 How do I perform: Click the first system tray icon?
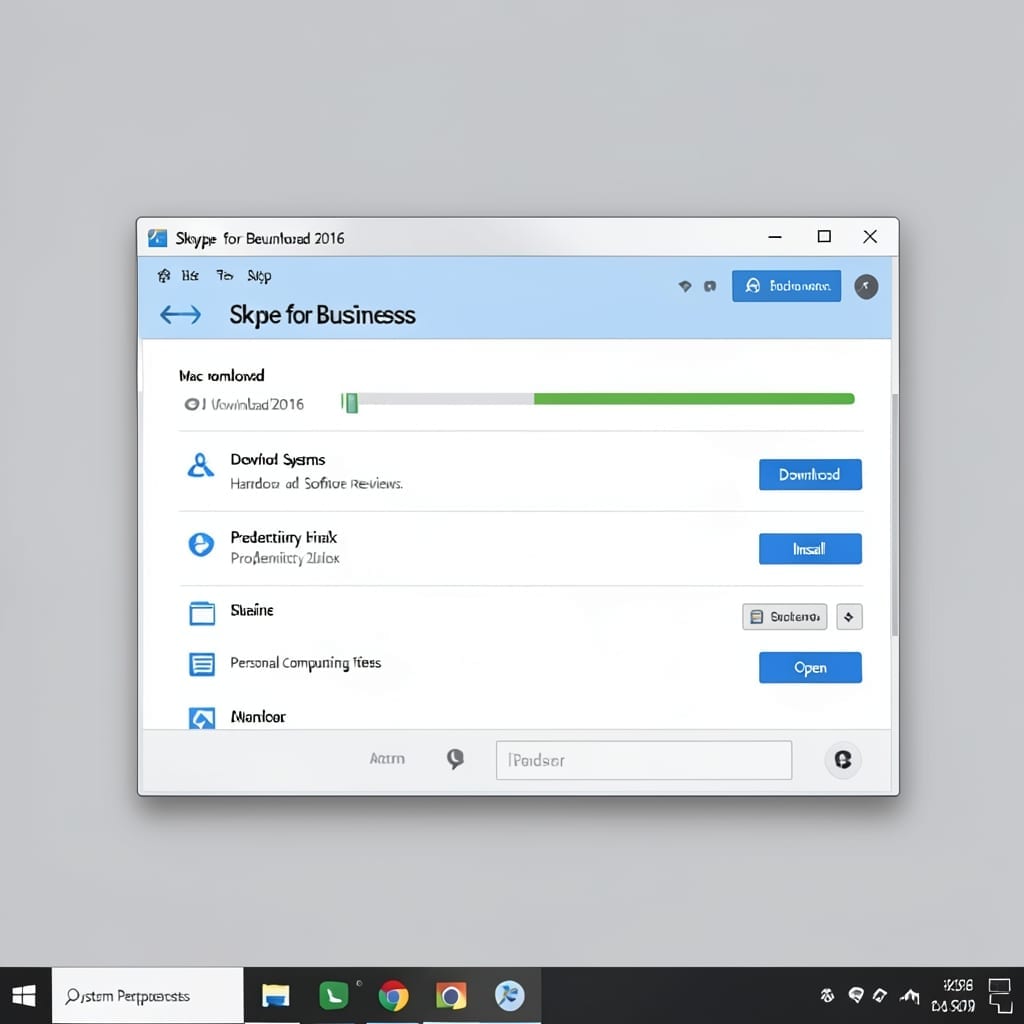tap(827, 996)
